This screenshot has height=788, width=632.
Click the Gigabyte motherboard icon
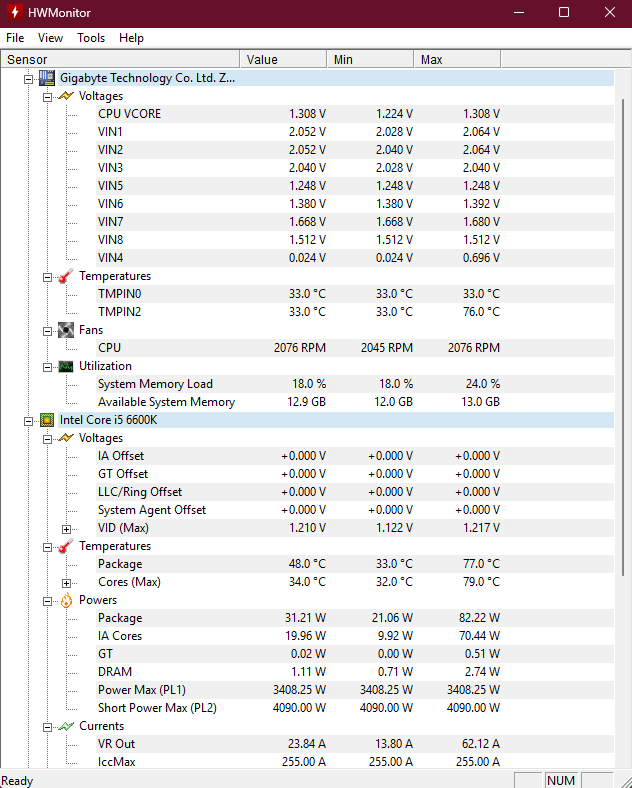tap(46, 78)
